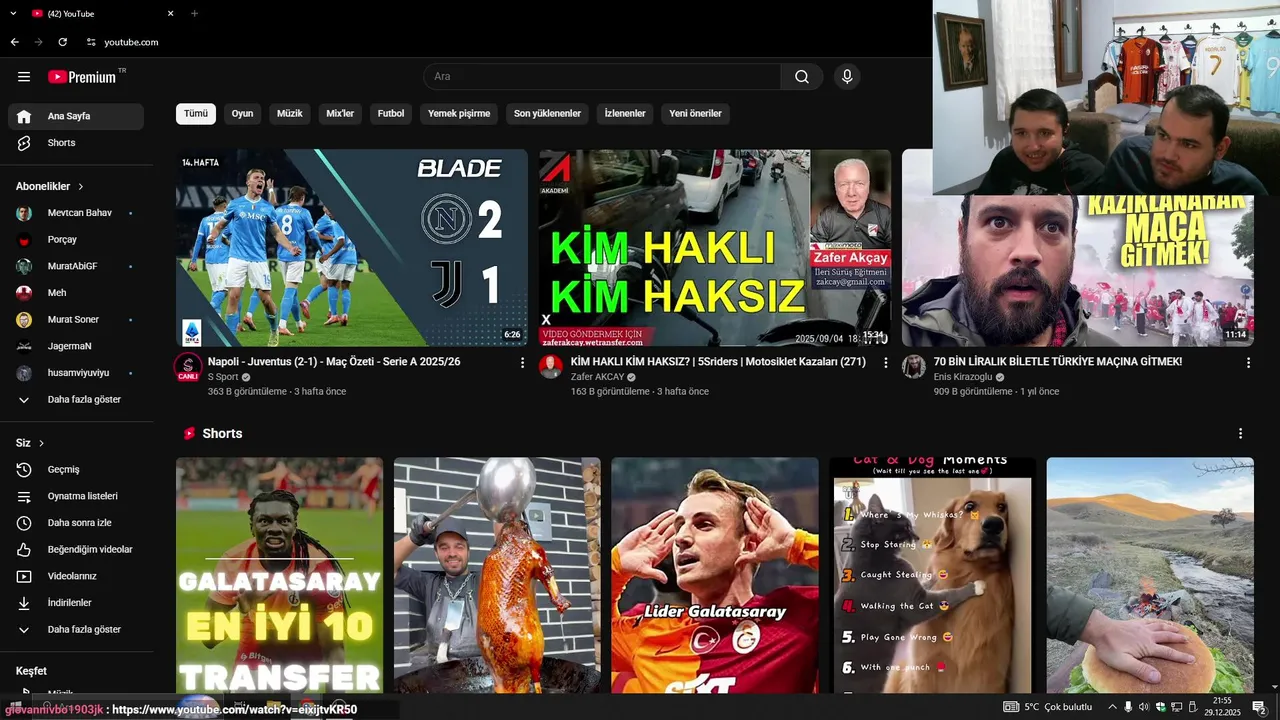This screenshot has height=720, width=1280.
Task: Open Galatasaray En İyi 10 Transfer short
Action: pos(279,575)
